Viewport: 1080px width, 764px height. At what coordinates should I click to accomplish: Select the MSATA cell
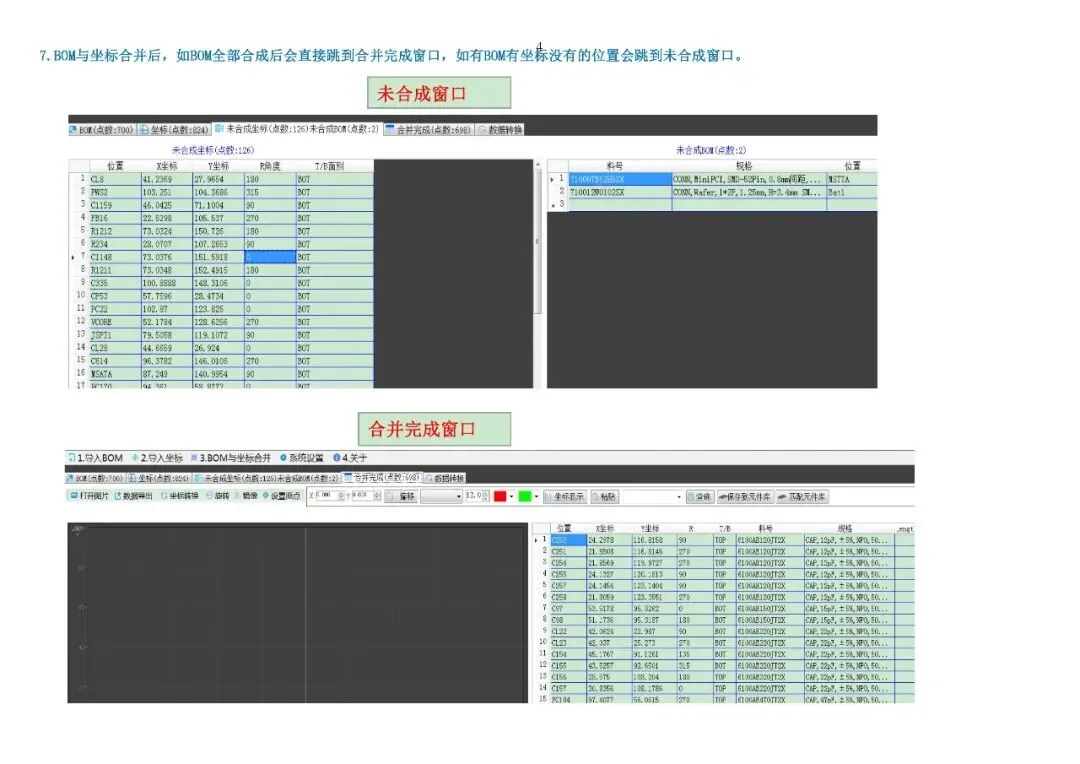coord(114,374)
